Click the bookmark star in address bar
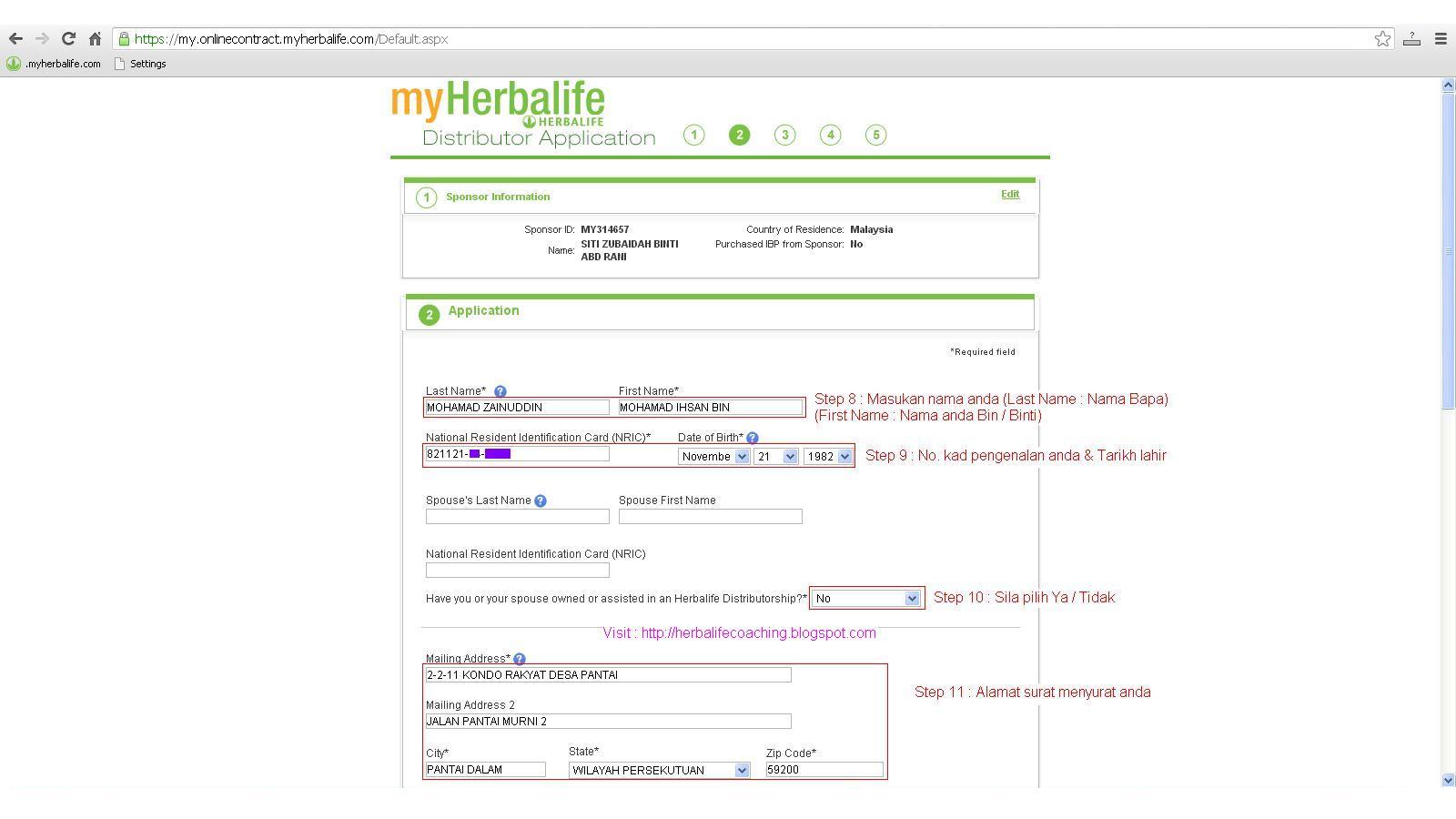Image resolution: width=1456 pixels, height=819 pixels. pyautogui.click(x=1383, y=38)
